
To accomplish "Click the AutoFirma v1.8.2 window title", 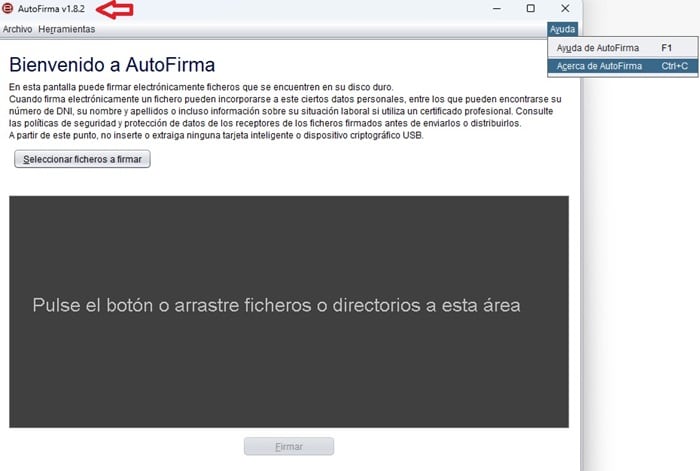I will pyautogui.click(x=51, y=9).
